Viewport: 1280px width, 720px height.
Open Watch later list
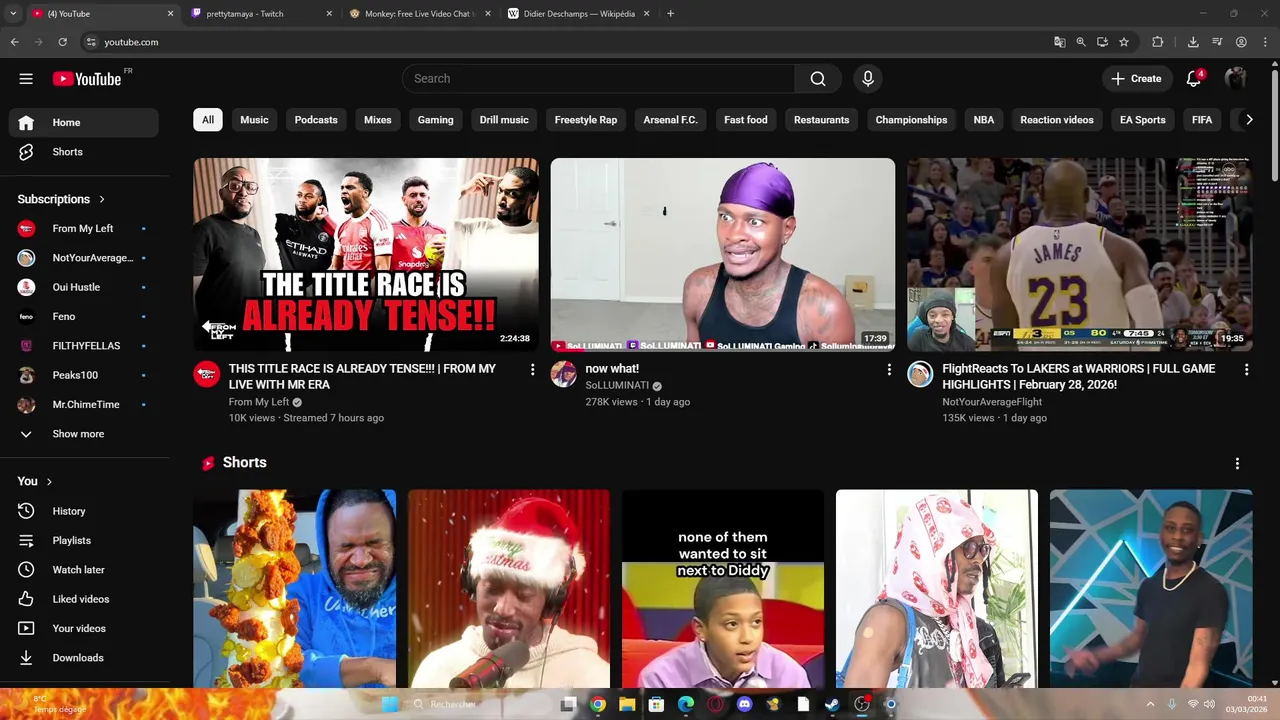point(84,570)
